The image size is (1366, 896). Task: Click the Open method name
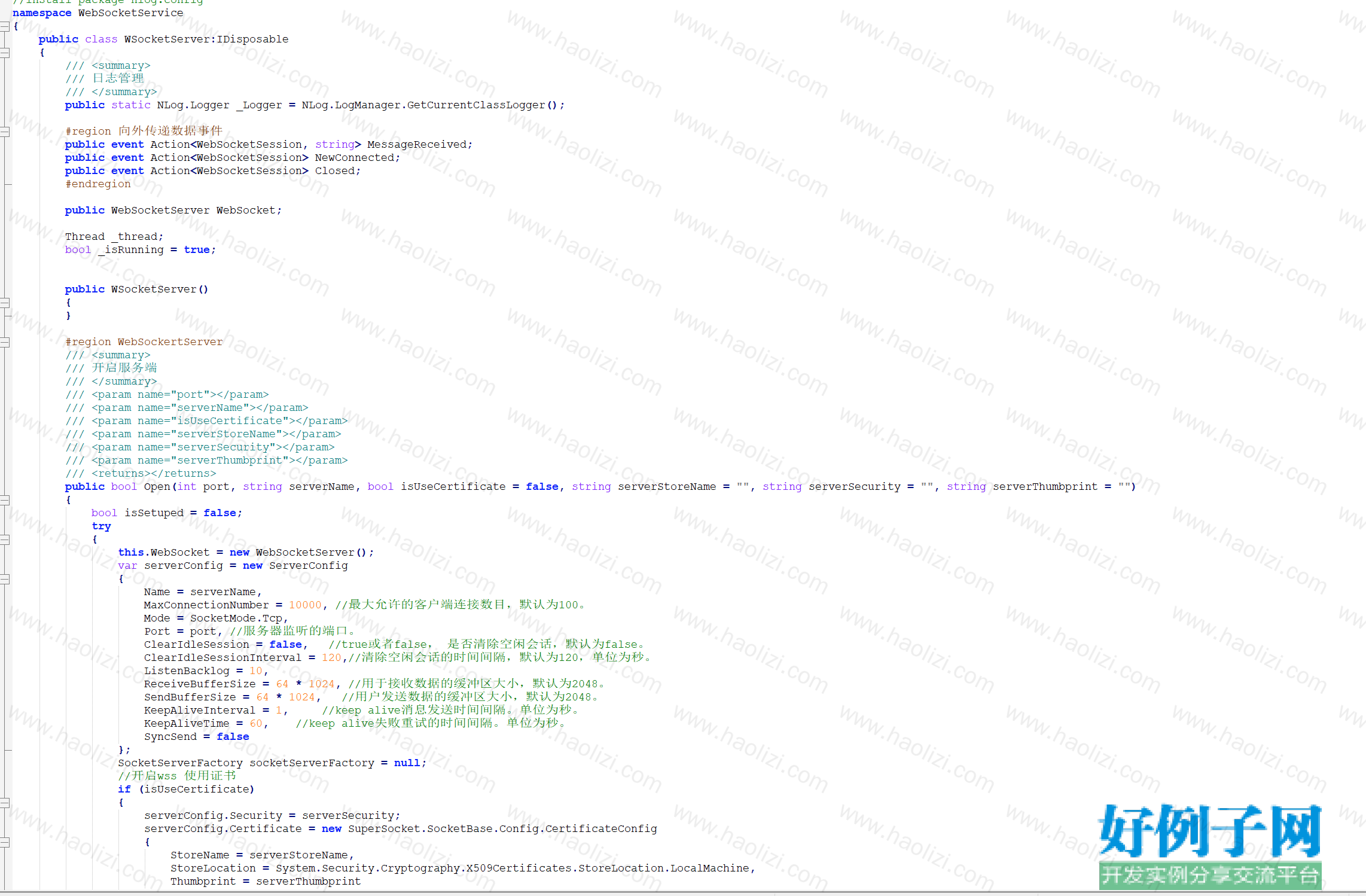(157, 487)
